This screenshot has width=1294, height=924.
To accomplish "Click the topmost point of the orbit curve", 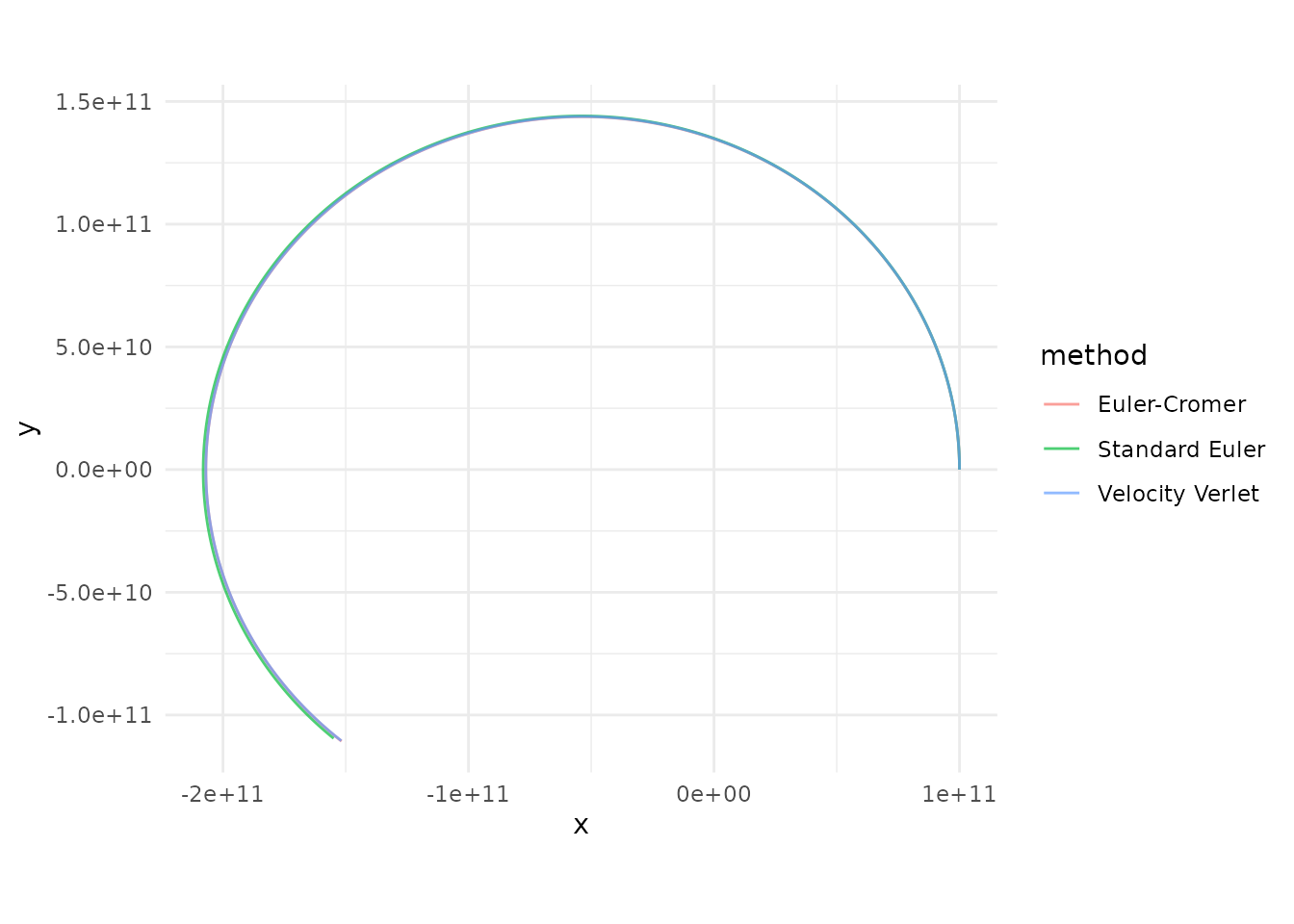I will pyautogui.click(x=582, y=116).
